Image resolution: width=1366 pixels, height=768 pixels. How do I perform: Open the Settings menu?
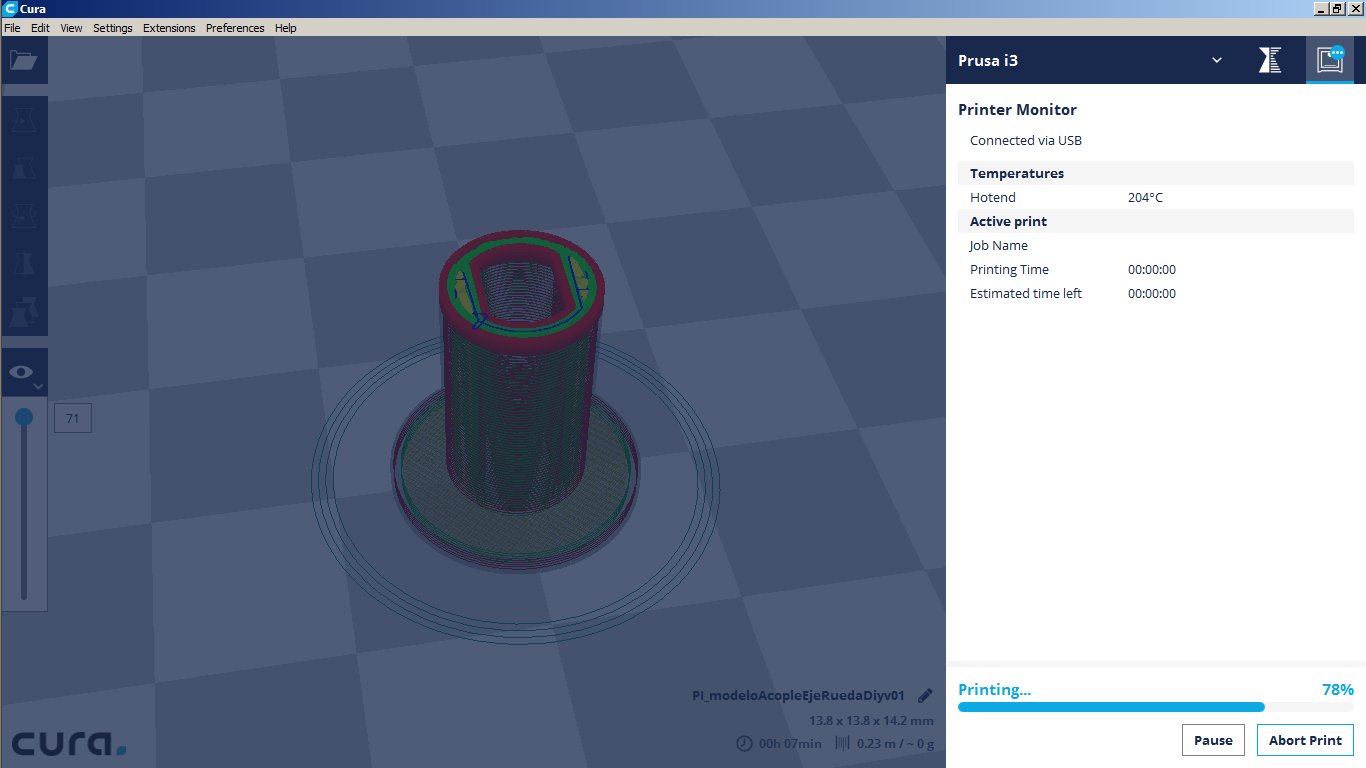tap(113, 28)
